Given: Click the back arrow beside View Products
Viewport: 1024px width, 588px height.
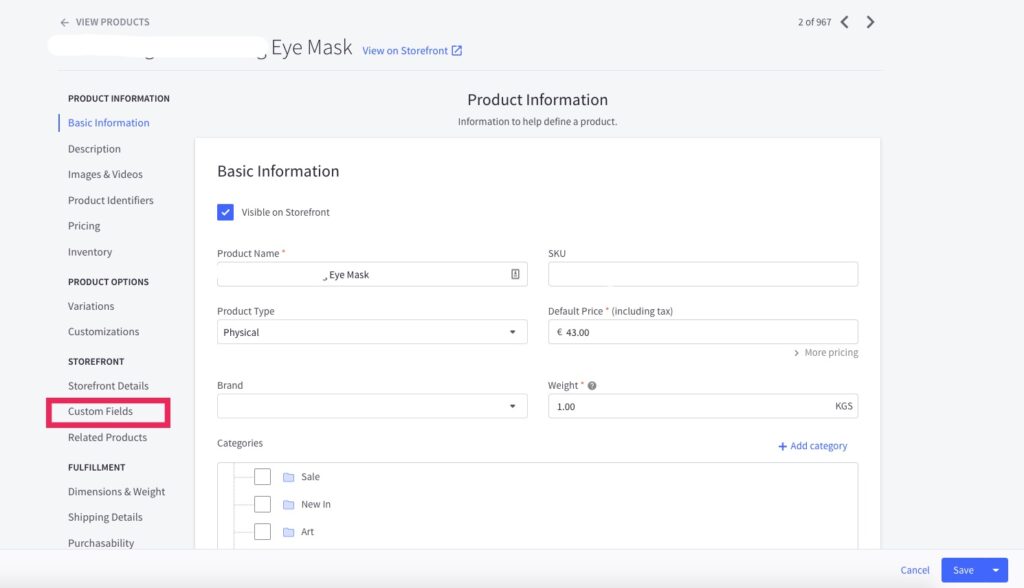Looking at the screenshot, I should click(65, 22).
